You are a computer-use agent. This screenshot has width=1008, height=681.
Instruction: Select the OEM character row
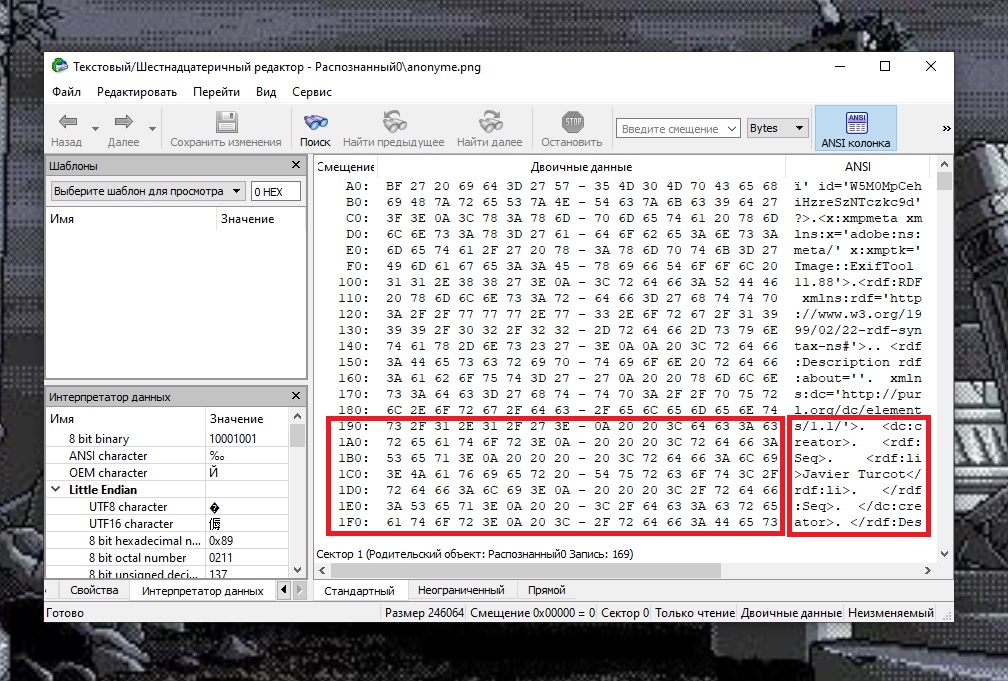click(x=168, y=473)
